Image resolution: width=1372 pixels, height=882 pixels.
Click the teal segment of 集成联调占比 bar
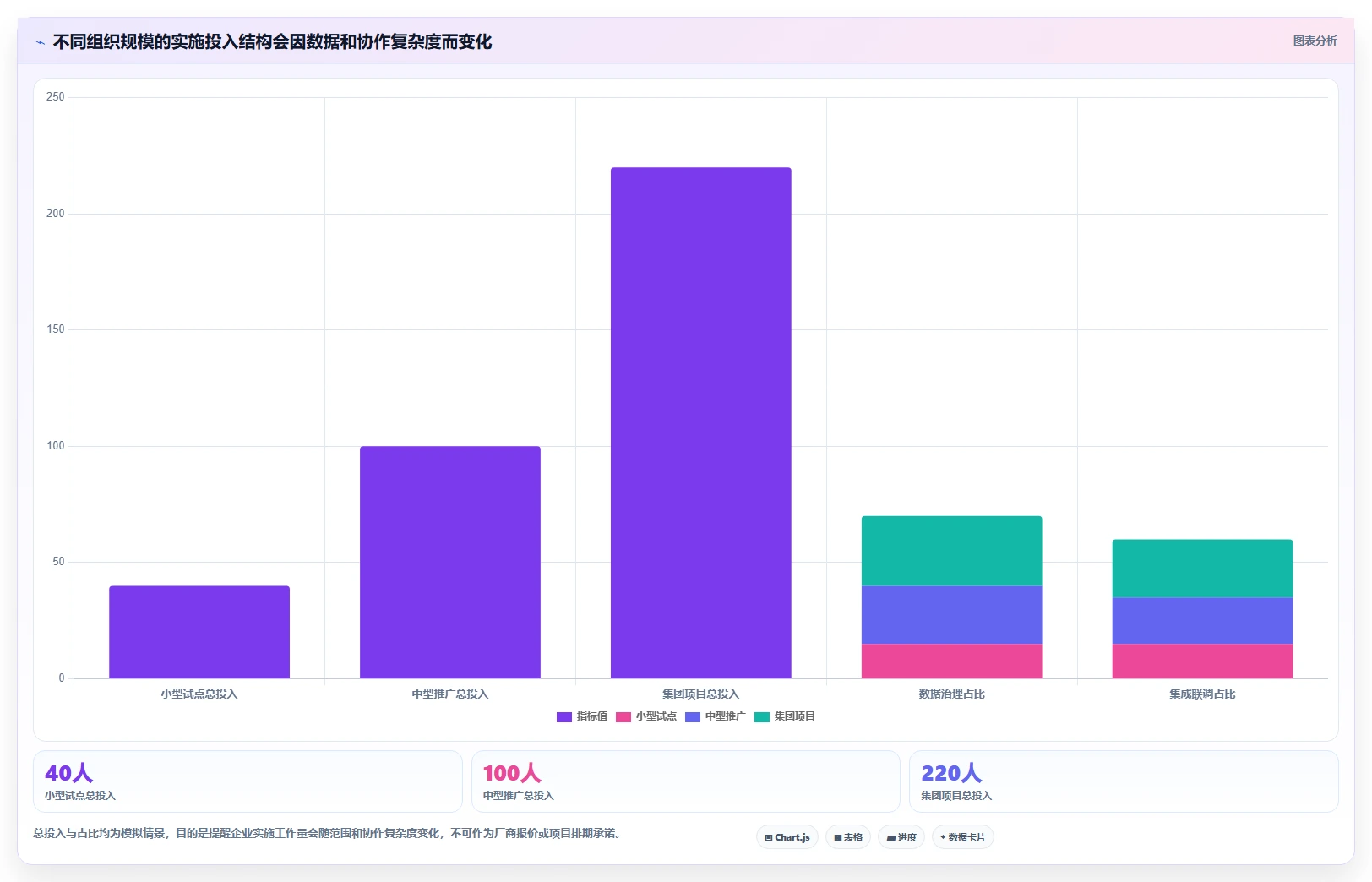[x=1203, y=569]
